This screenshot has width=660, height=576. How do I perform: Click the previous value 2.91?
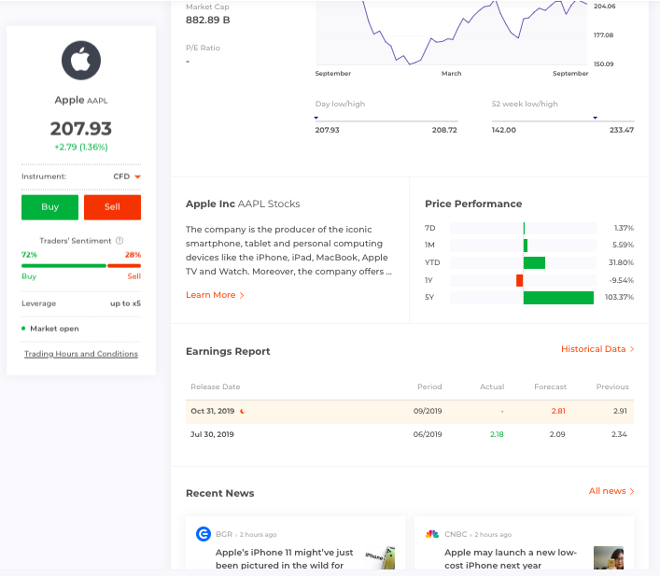click(620, 411)
